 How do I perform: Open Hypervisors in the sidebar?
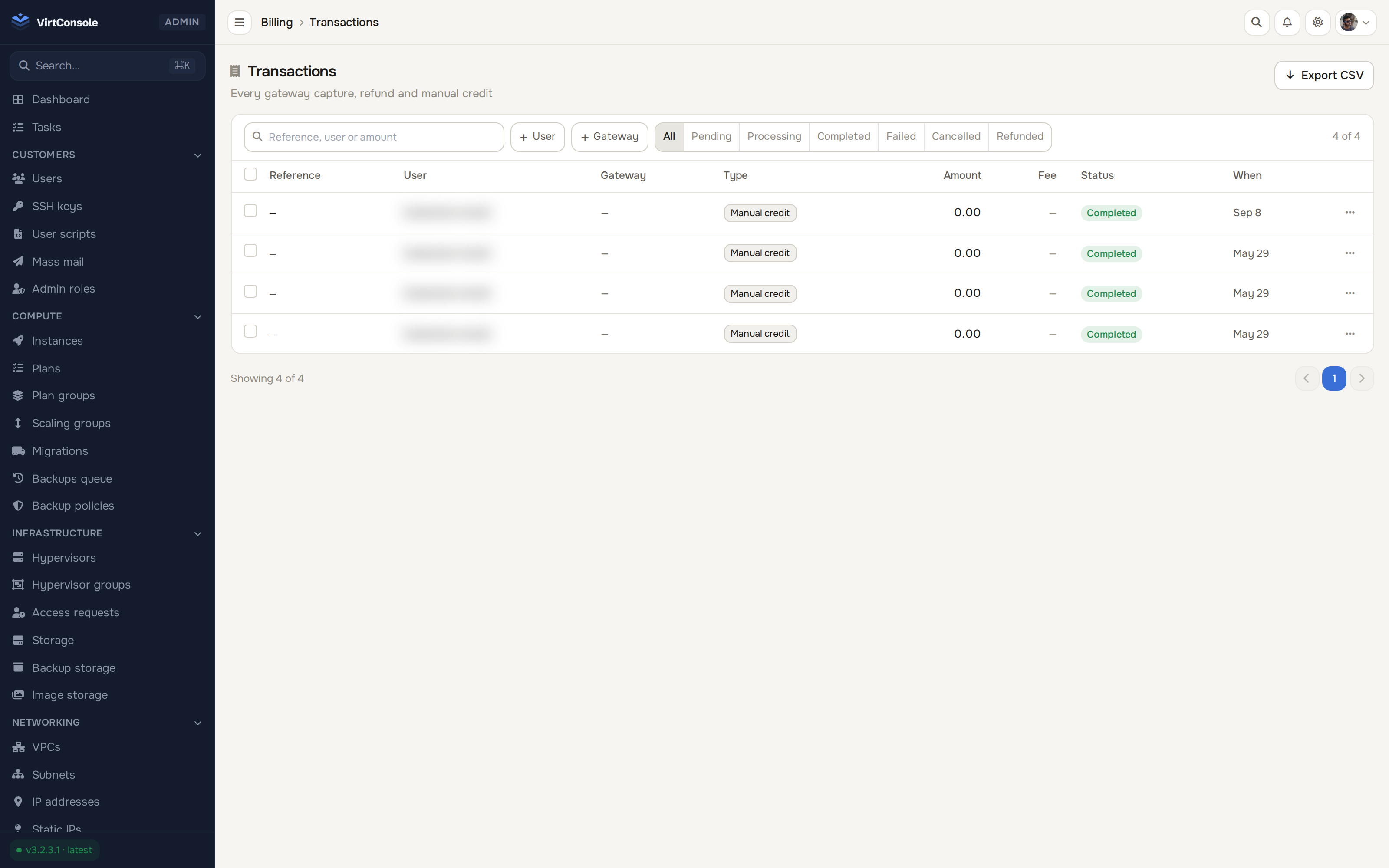pyautogui.click(x=107, y=557)
